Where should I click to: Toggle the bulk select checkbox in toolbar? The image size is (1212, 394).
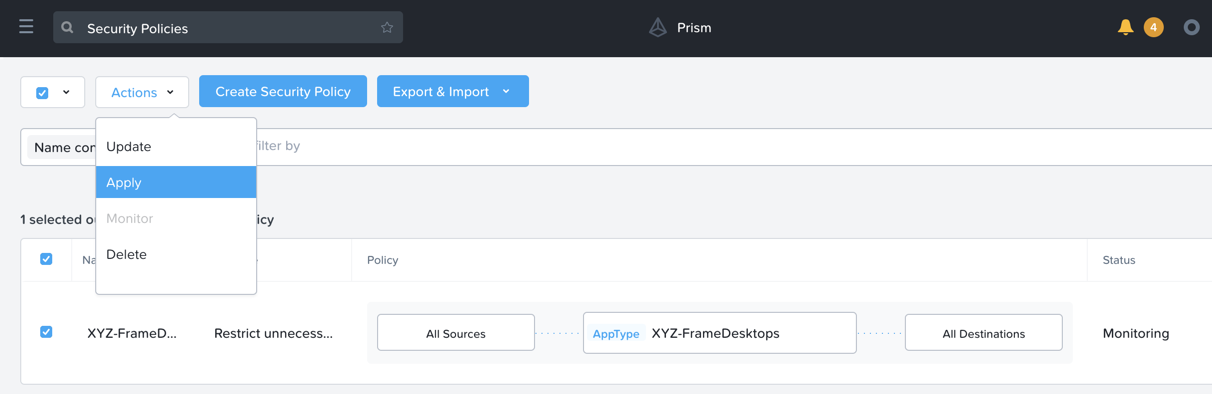(x=42, y=92)
